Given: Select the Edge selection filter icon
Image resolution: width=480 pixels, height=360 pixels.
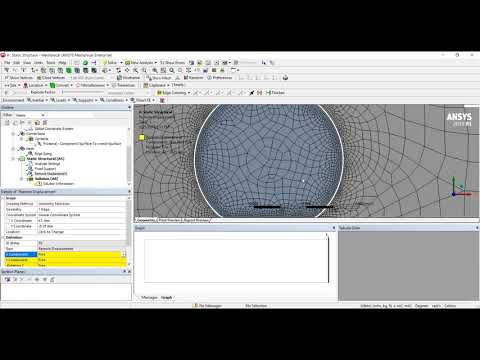Looking at the screenshot, I should [52, 70].
